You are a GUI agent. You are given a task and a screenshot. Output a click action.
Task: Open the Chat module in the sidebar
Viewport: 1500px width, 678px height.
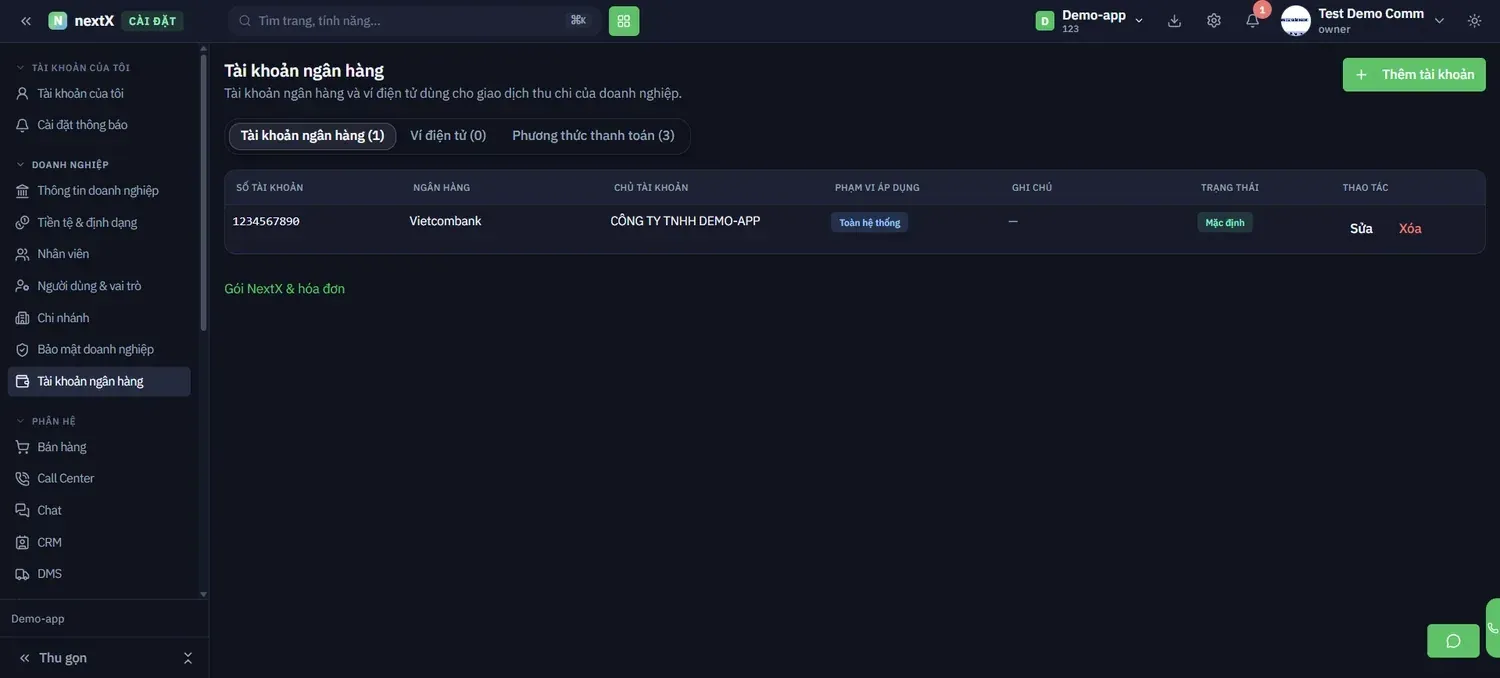point(99,510)
